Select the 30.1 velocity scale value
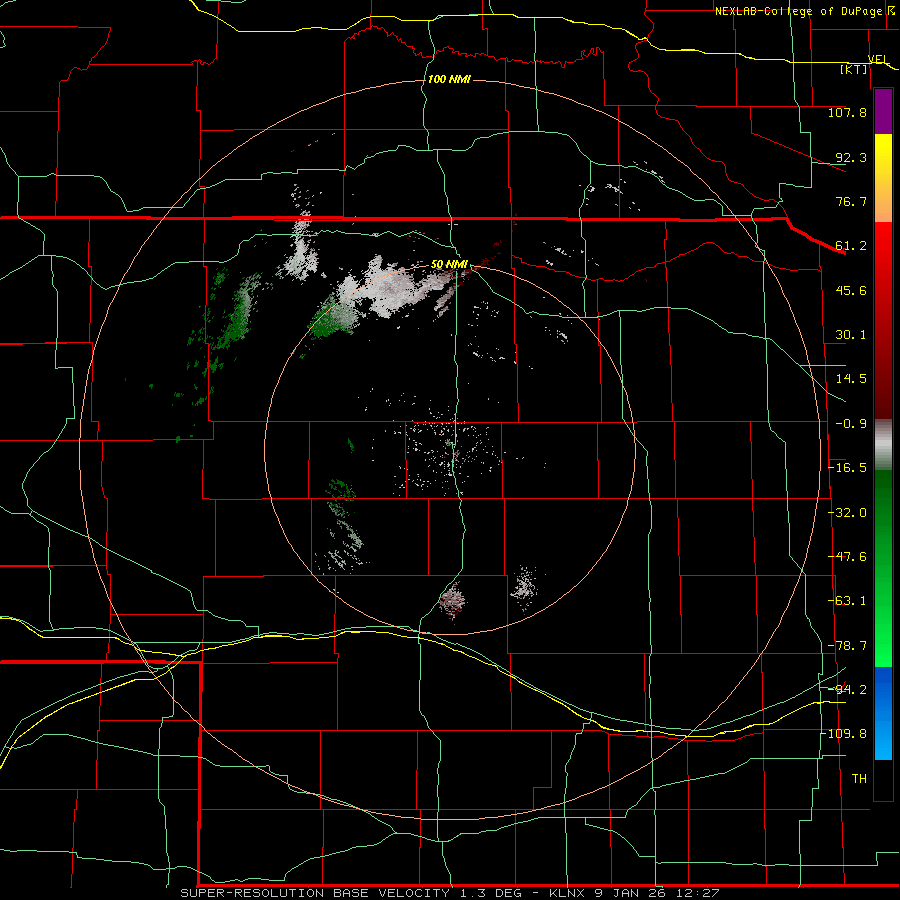Screen dimensions: 900x900 851,335
